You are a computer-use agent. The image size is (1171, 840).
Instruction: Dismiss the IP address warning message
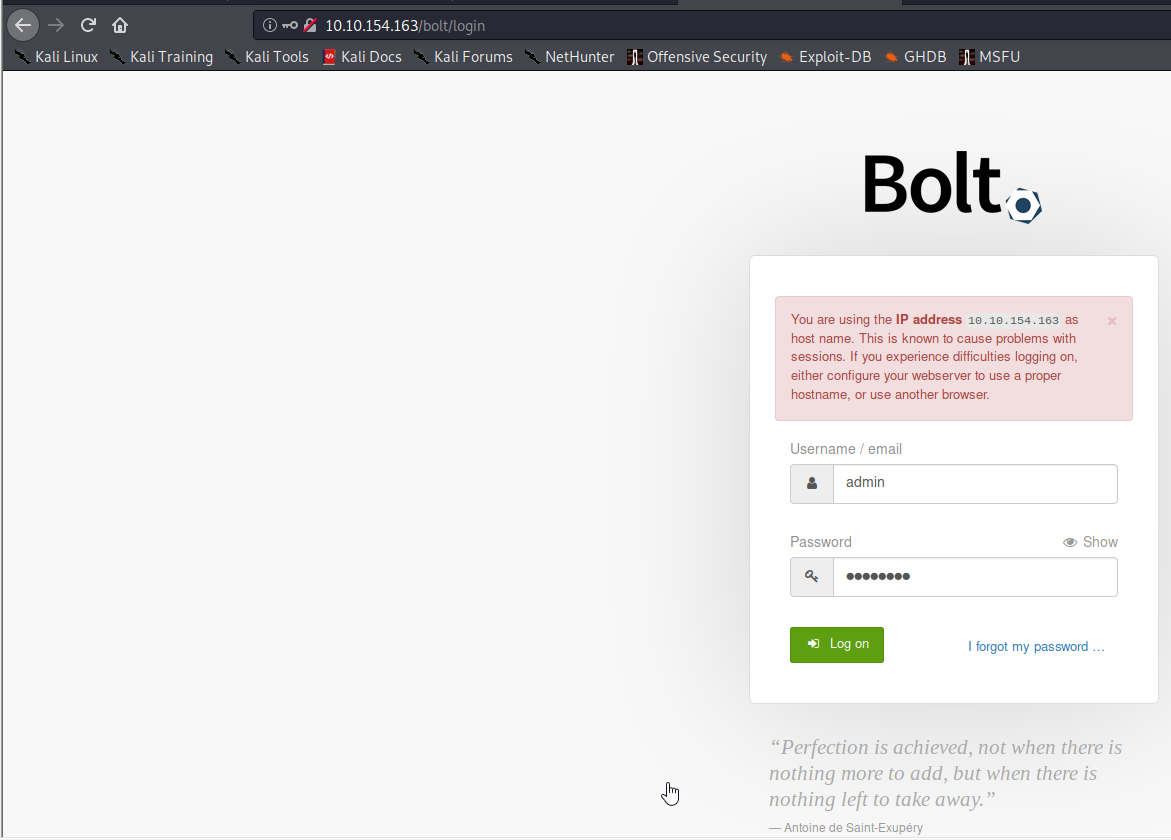tap(1111, 320)
